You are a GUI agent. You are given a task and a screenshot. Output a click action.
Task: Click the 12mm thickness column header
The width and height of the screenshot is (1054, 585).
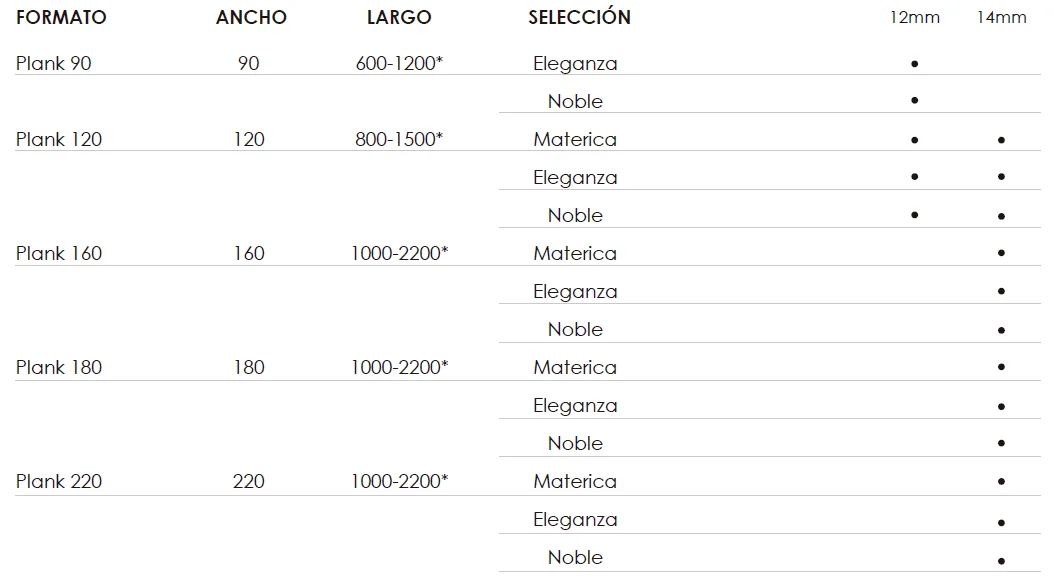[914, 17]
